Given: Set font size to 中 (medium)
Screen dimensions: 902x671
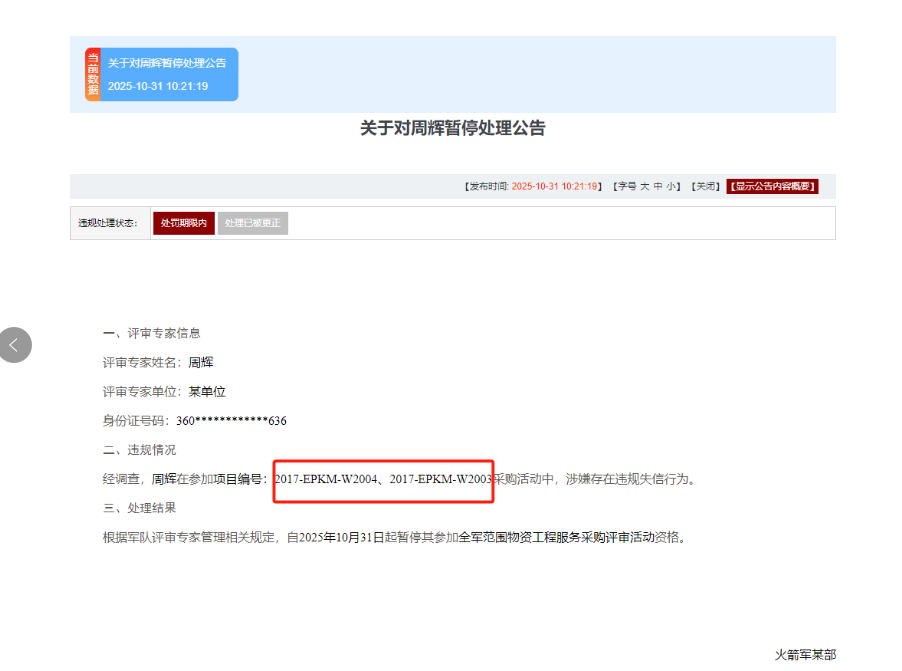Looking at the screenshot, I should pyautogui.click(x=658, y=186).
